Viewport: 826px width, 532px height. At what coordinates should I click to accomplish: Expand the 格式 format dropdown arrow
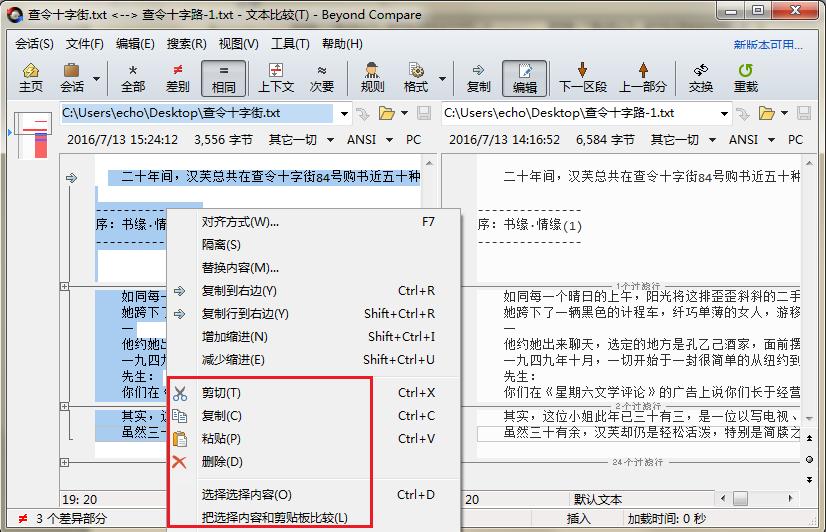[442, 79]
